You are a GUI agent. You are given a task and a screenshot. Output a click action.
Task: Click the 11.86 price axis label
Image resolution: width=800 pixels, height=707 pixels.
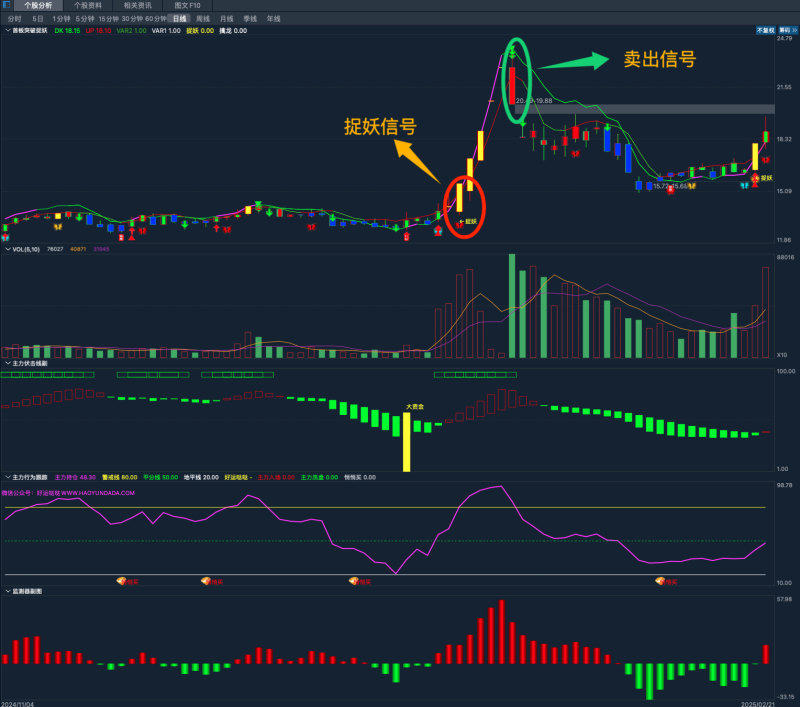[784, 240]
